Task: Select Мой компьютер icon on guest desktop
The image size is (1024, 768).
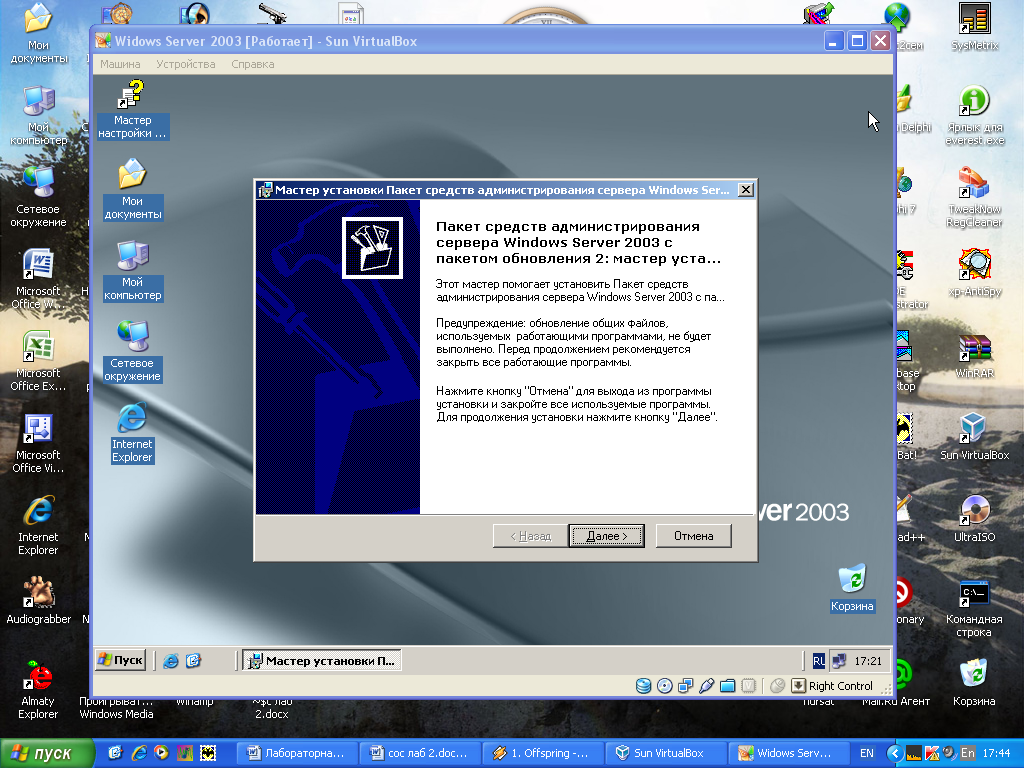Action: click(133, 270)
